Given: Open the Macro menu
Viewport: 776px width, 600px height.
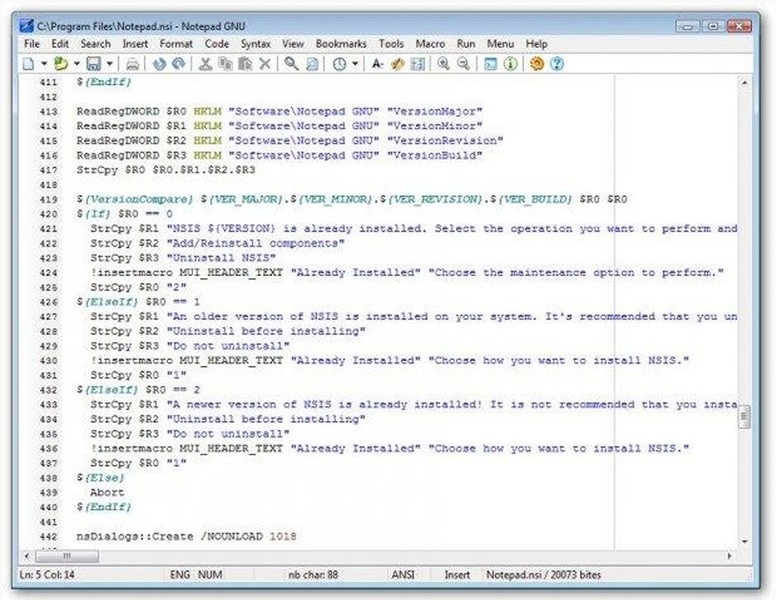Looking at the screenshot, I should tap(430, 44).
